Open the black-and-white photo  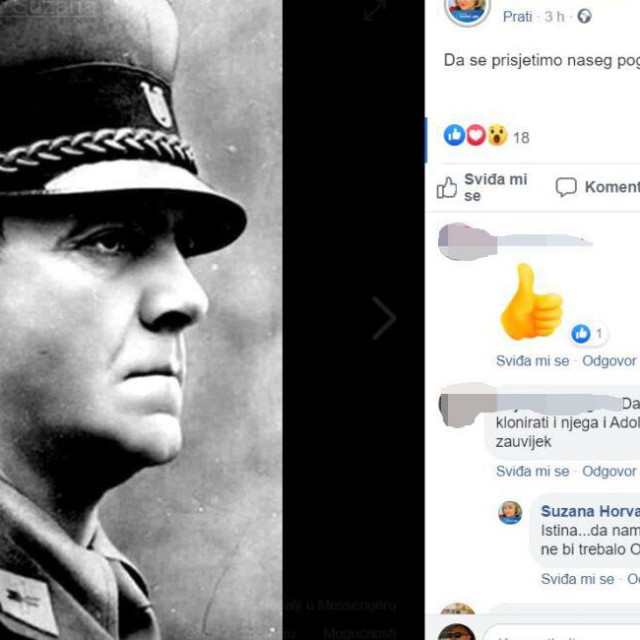140,320
